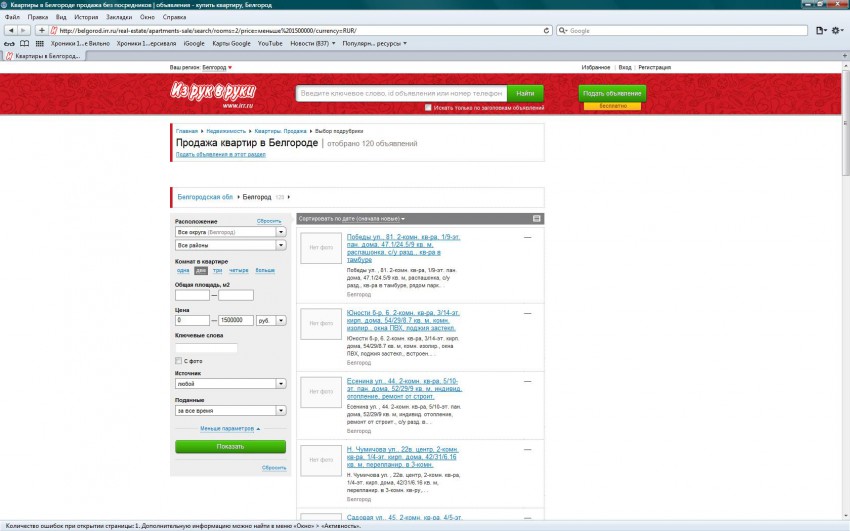Open the 'Все округа' dropdown
The height and width of the screenshot is (531, 850).
tap(231, 232)
